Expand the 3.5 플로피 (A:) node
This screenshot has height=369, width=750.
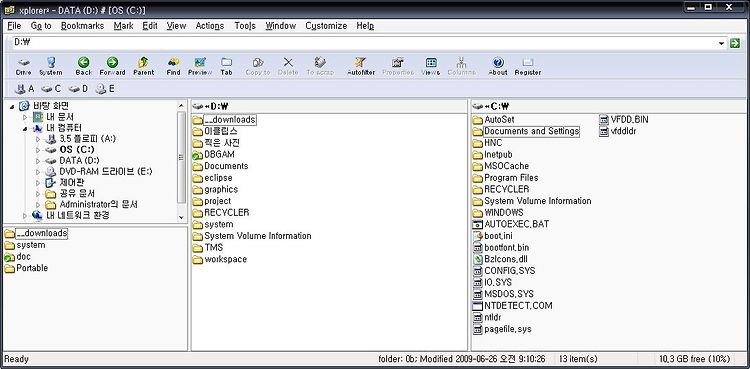[x=38, y=139]
